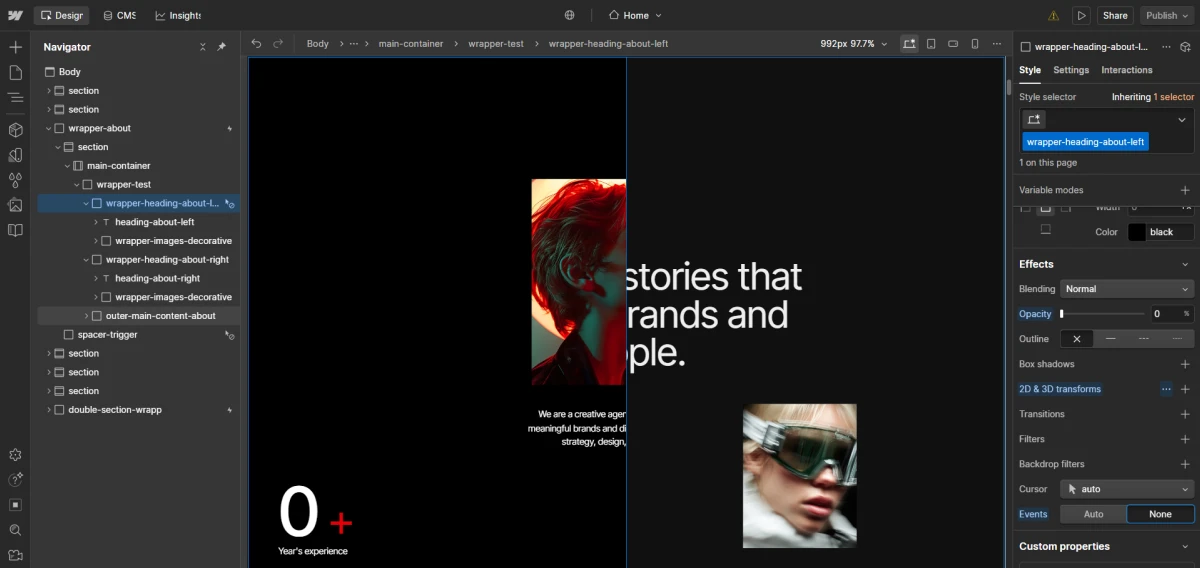Select the Style tab

1030,70
